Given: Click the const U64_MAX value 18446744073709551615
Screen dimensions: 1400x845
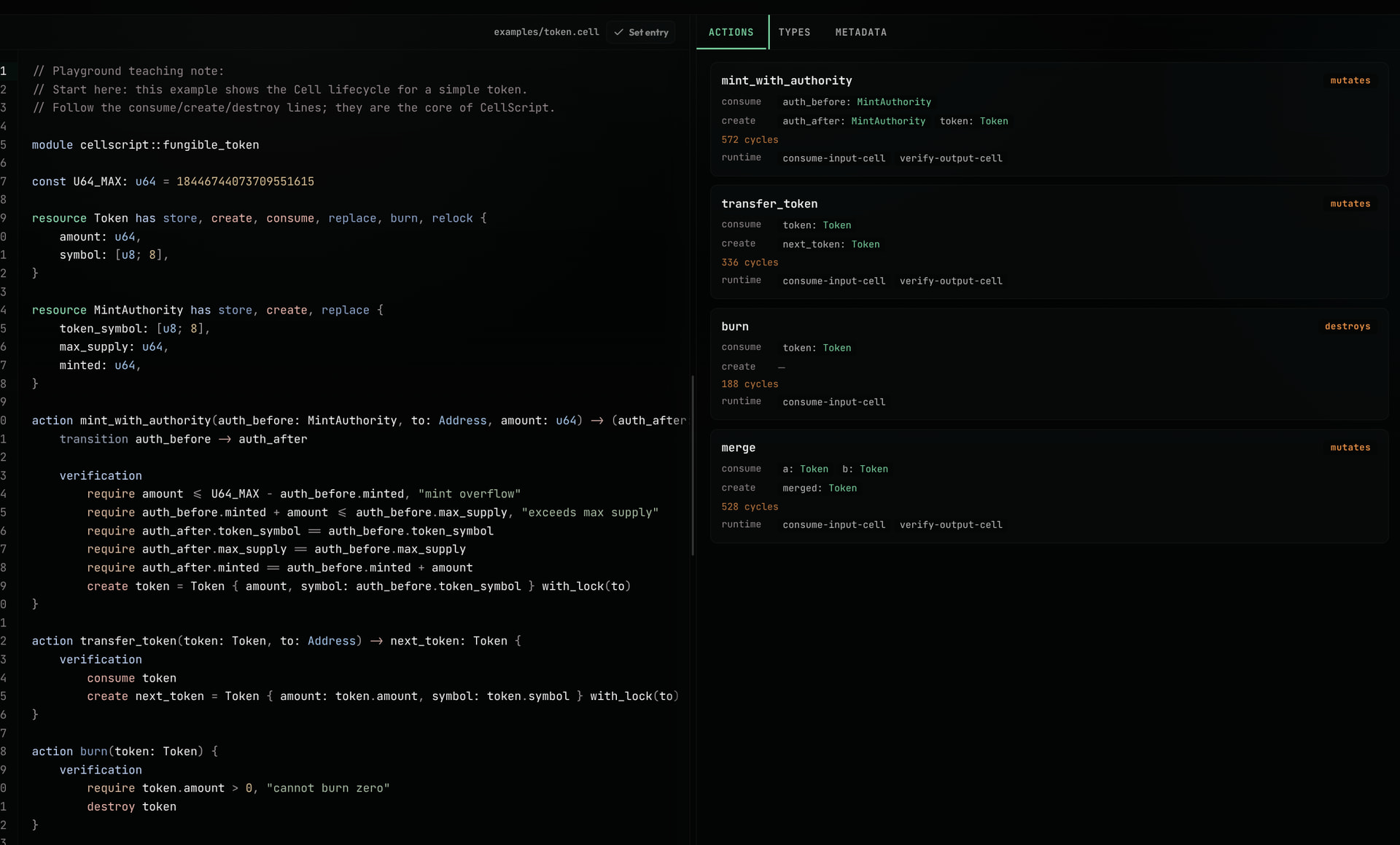Looking at the screenshot, I should (x=245, y=181).
